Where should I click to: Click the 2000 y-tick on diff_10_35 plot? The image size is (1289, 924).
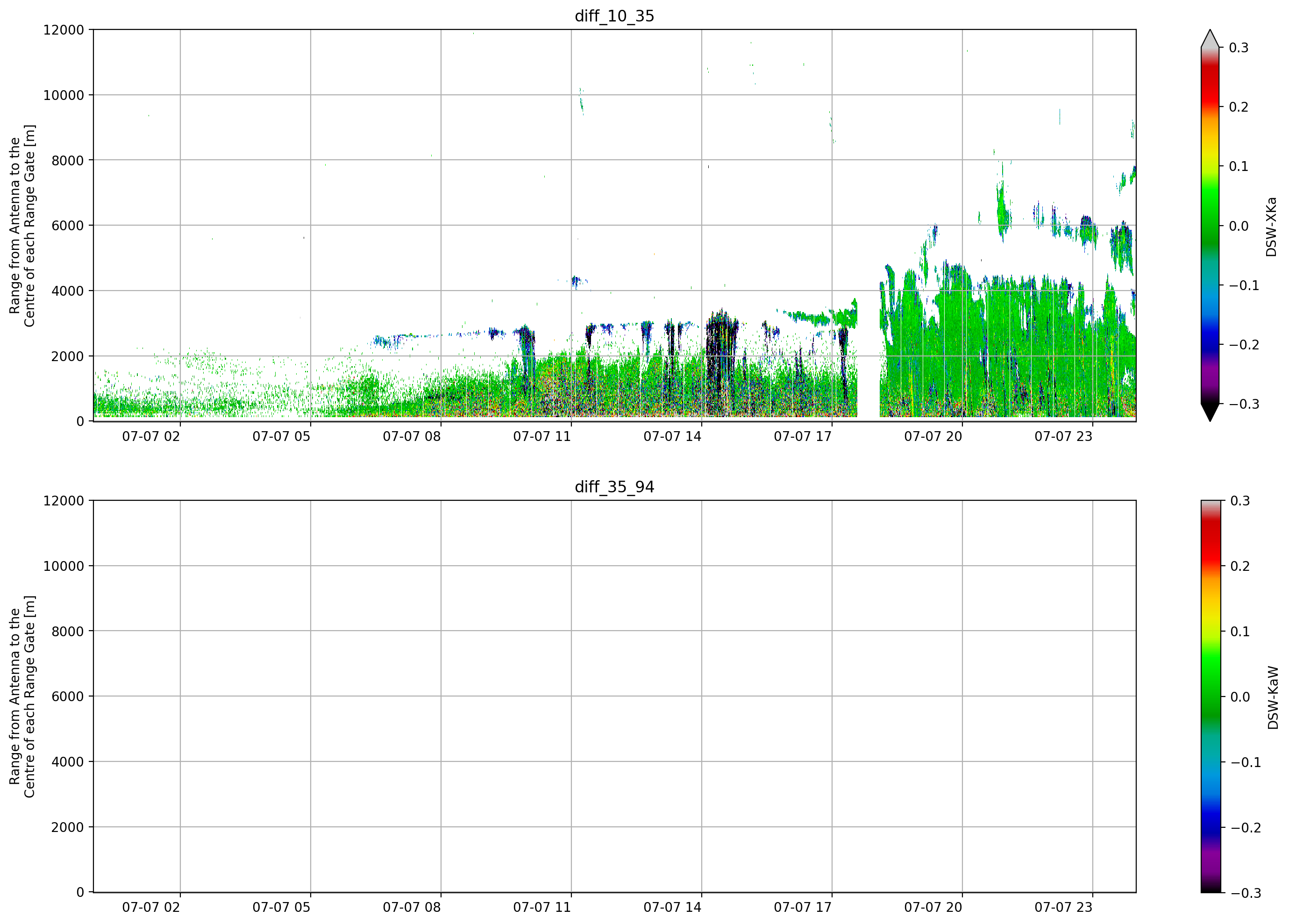(68, 356)
